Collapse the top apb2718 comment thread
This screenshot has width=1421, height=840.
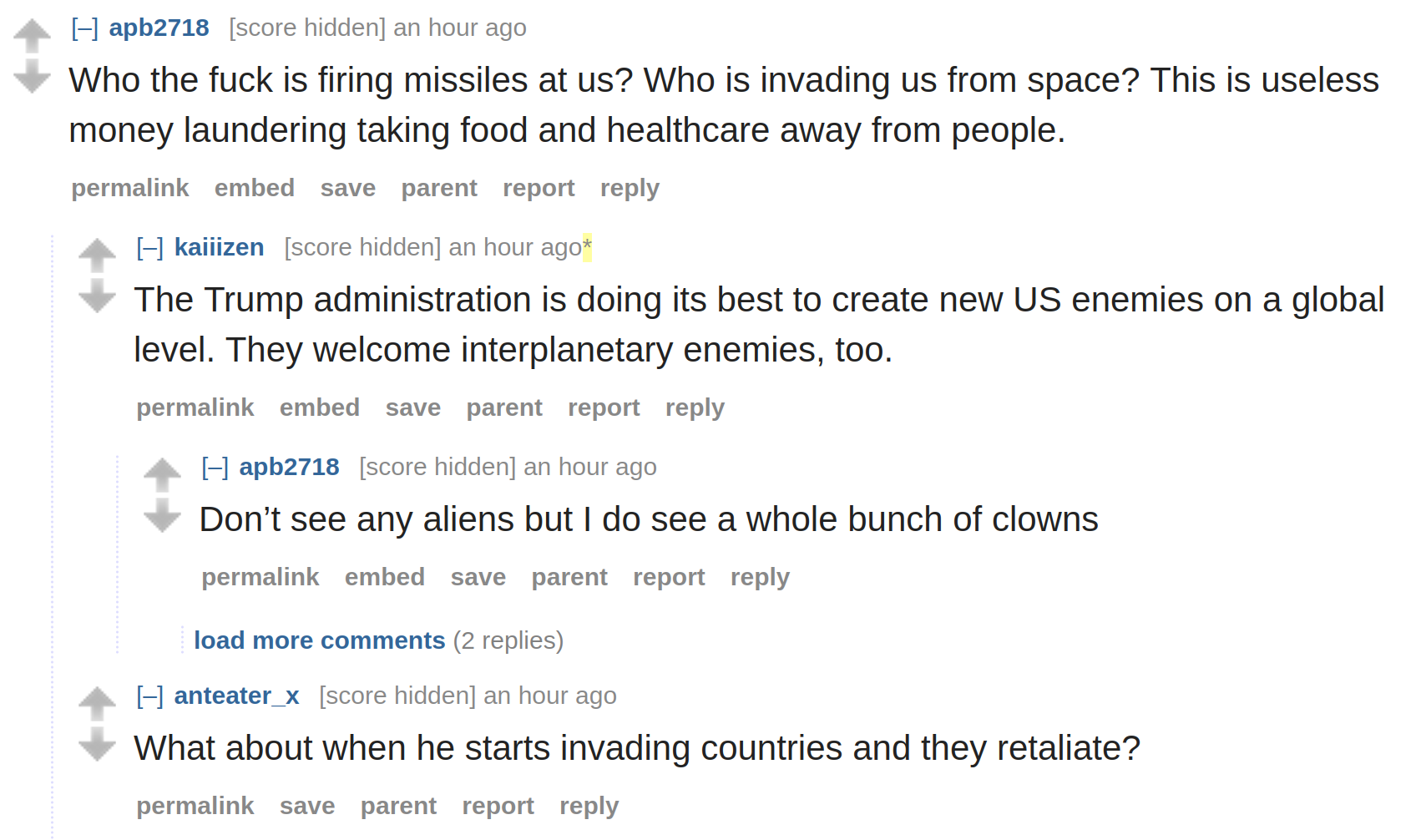[x=85, y=28]
